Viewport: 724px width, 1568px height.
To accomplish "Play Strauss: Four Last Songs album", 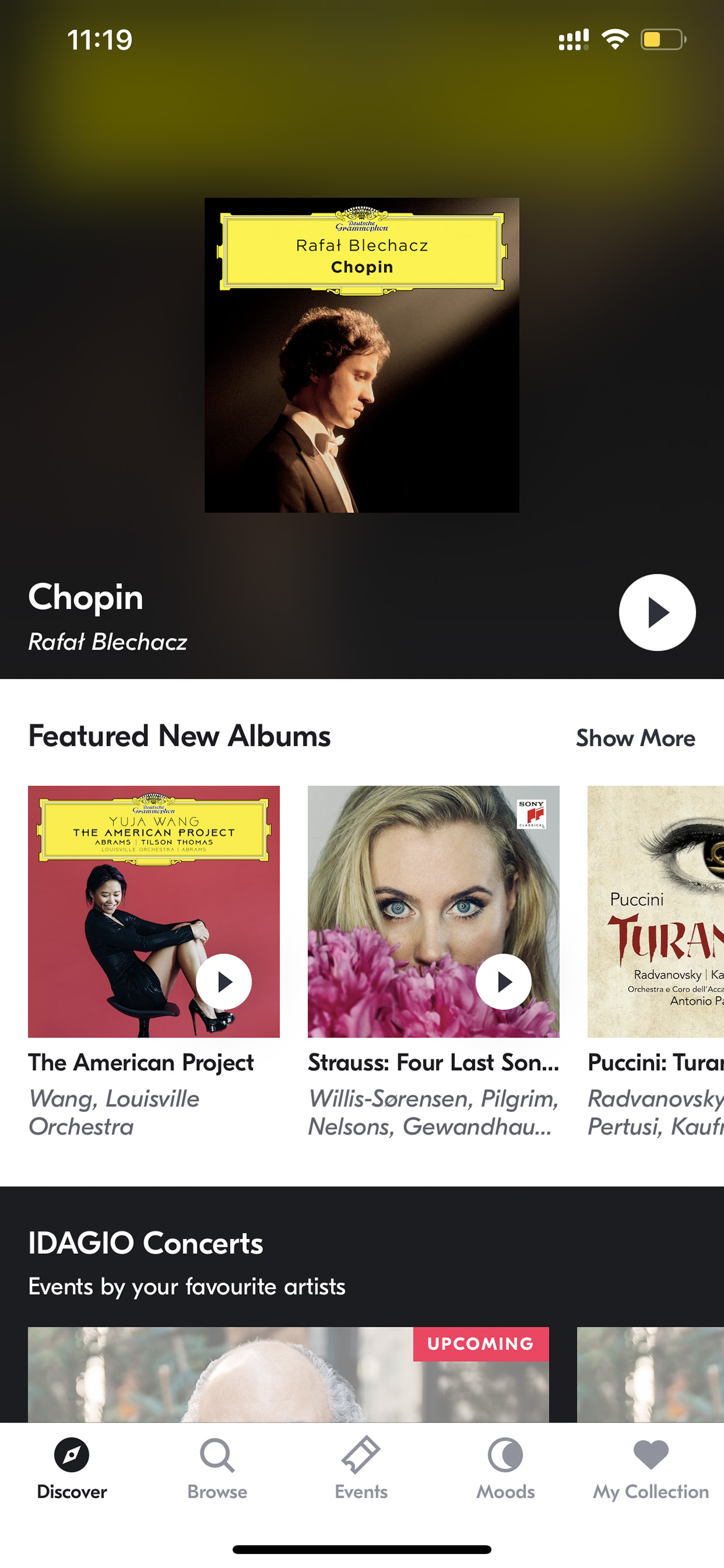I will (503, 982).
